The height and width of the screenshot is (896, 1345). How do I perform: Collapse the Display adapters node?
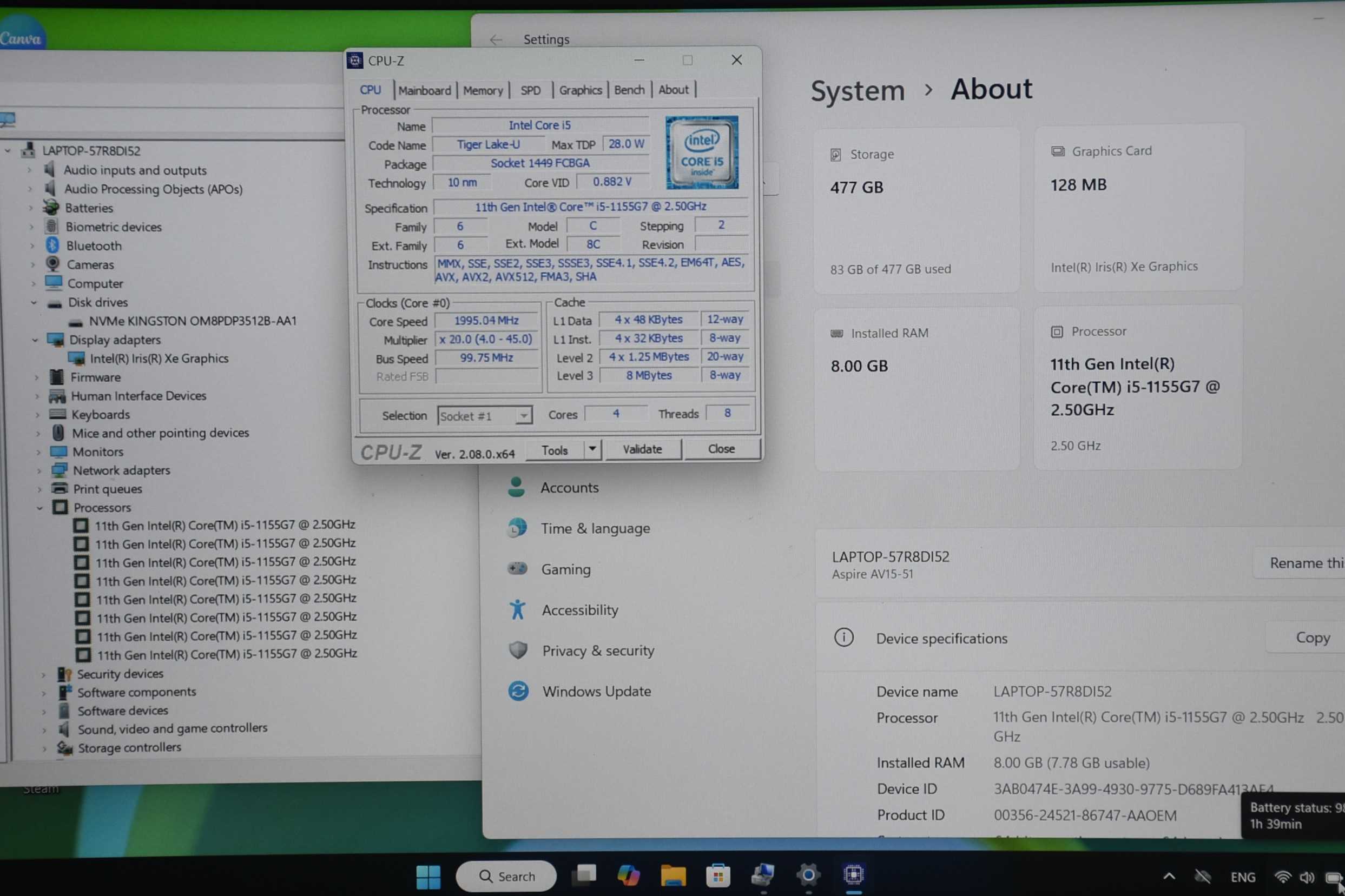35,340
